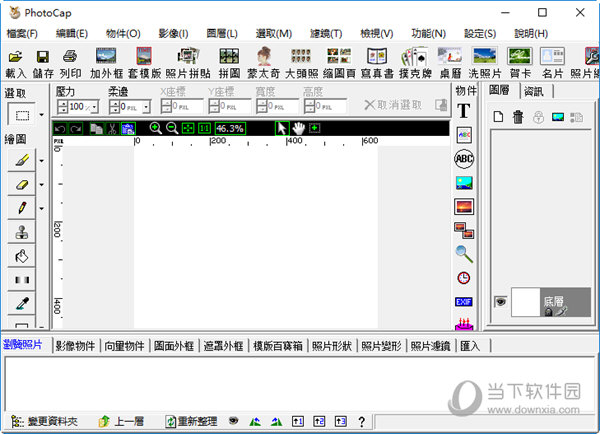Click the EXIF info object icon
Image resolution: width=600 pixels, height=434 pixels.
tap(464, 302)
